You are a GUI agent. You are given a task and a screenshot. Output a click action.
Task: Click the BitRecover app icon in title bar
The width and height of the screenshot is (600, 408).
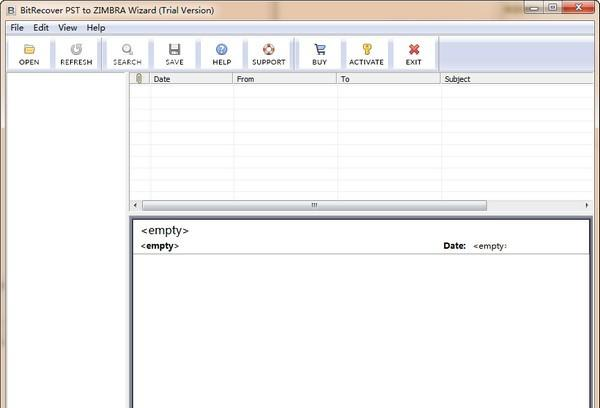(x=11, y=10)
